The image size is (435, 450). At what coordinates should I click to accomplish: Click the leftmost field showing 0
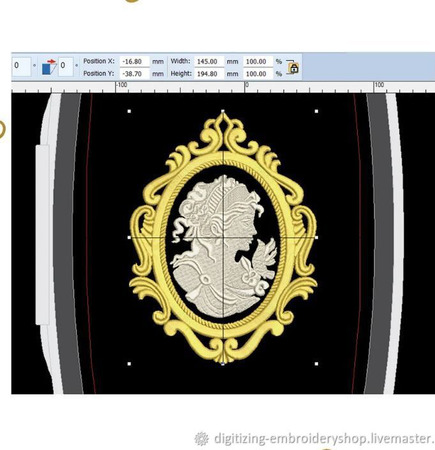coord(21,66)
